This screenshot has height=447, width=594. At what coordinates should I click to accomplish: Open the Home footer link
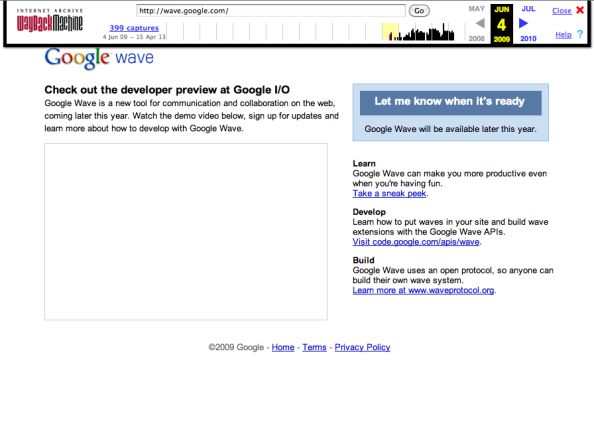click(x=283, y=347)
